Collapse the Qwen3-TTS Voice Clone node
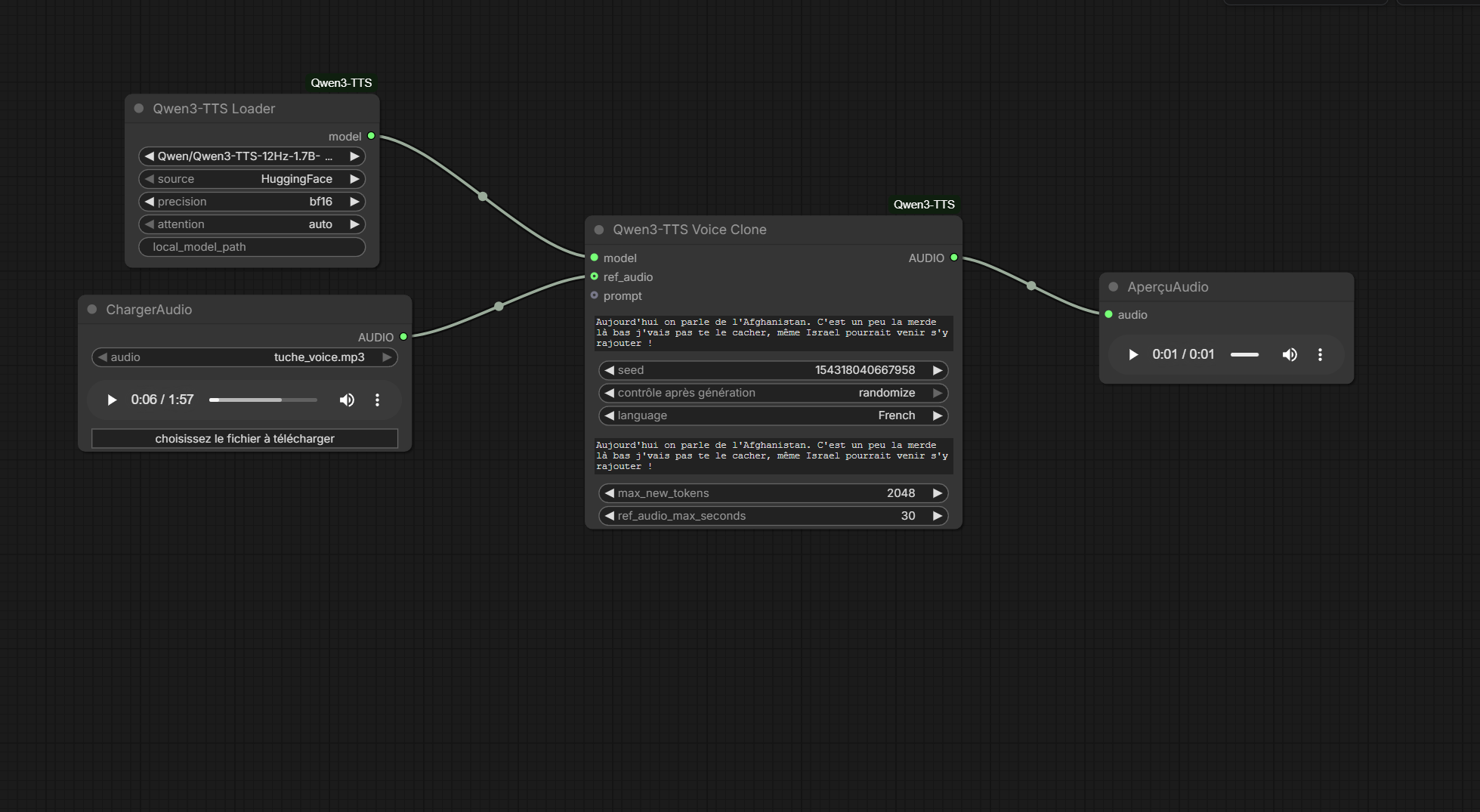 click(599, 230)
